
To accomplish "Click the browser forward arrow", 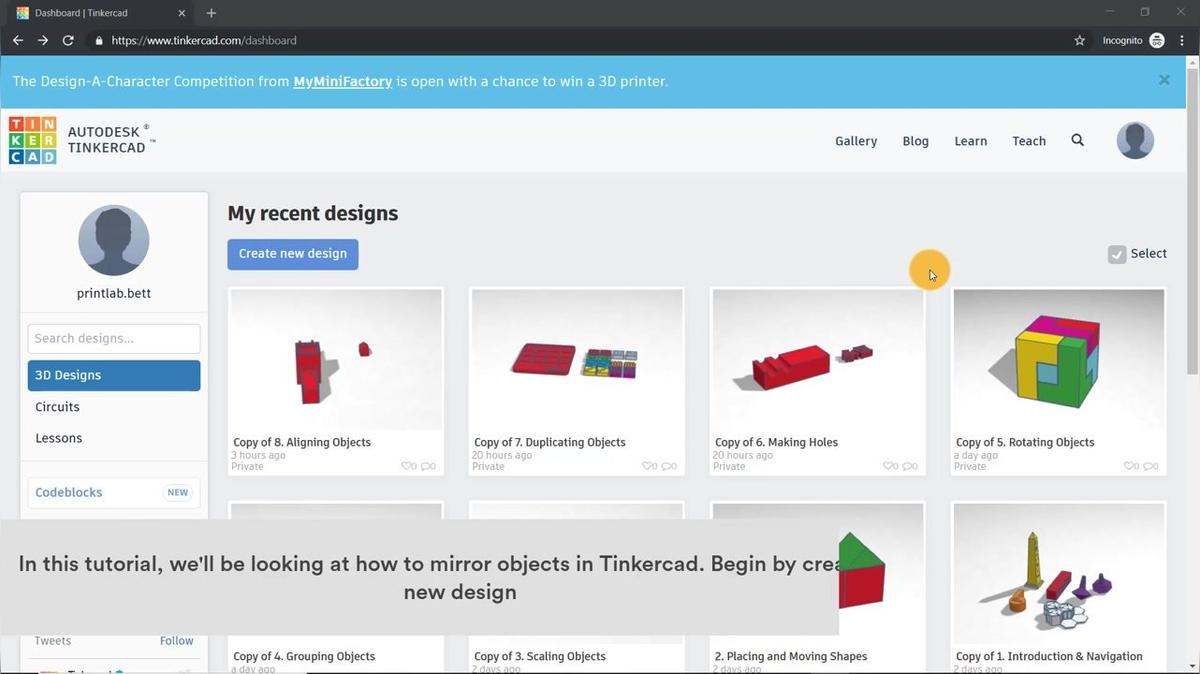I will 43,41.
